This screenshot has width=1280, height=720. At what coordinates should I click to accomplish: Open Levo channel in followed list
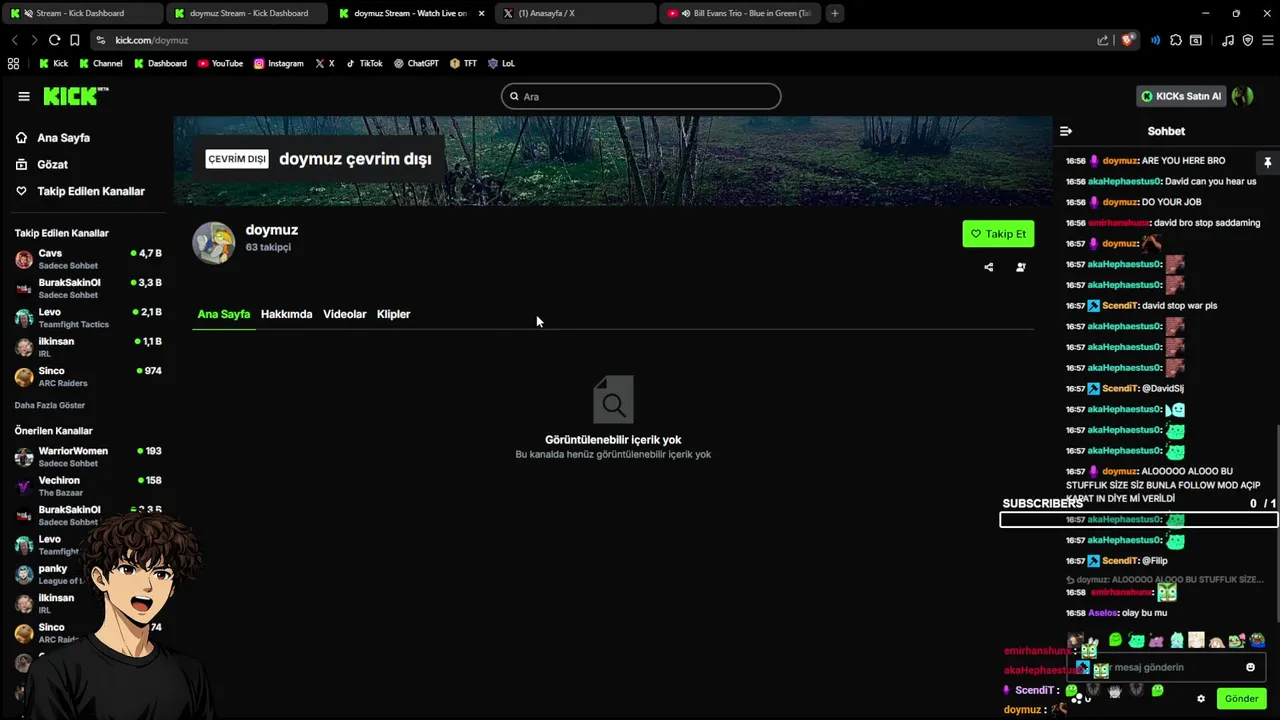pos(88,318)
